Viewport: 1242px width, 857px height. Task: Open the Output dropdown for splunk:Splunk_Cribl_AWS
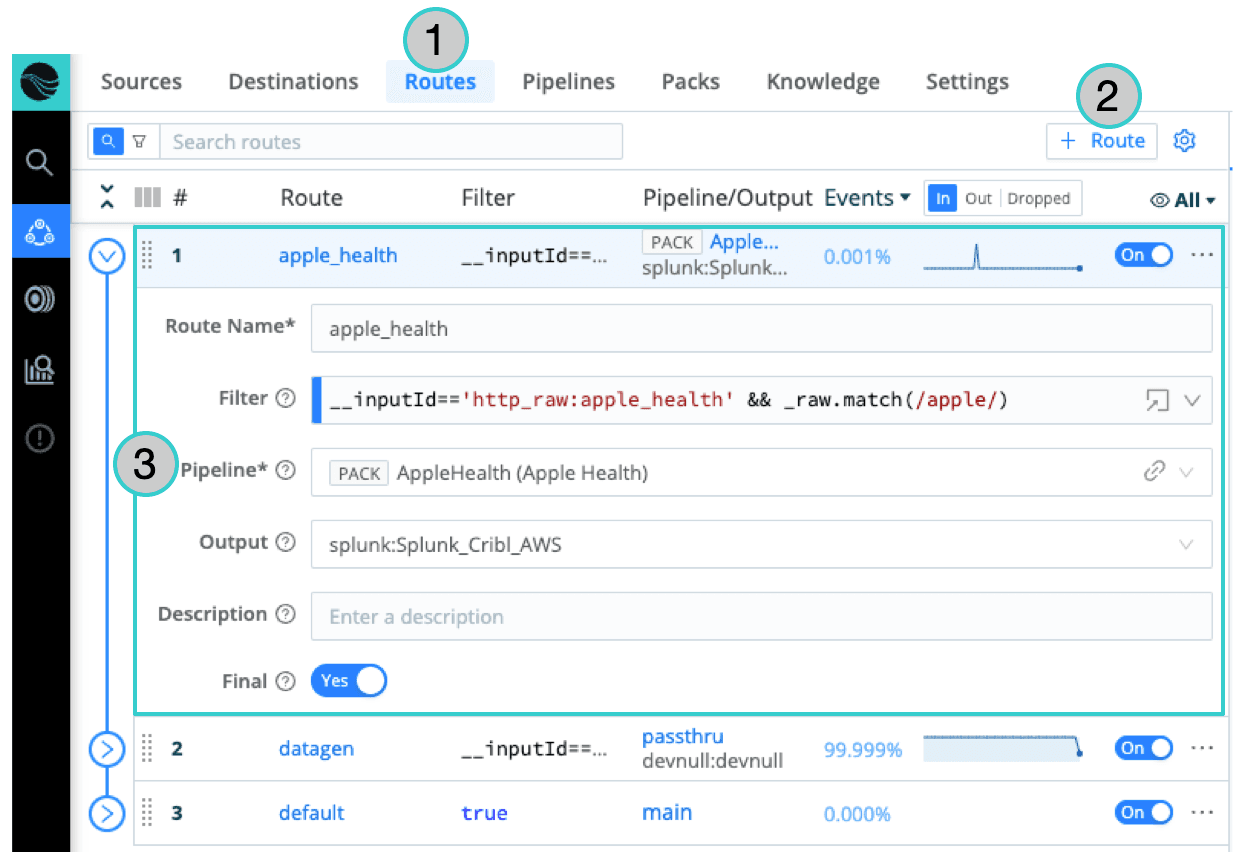[x=1186, y=545]
